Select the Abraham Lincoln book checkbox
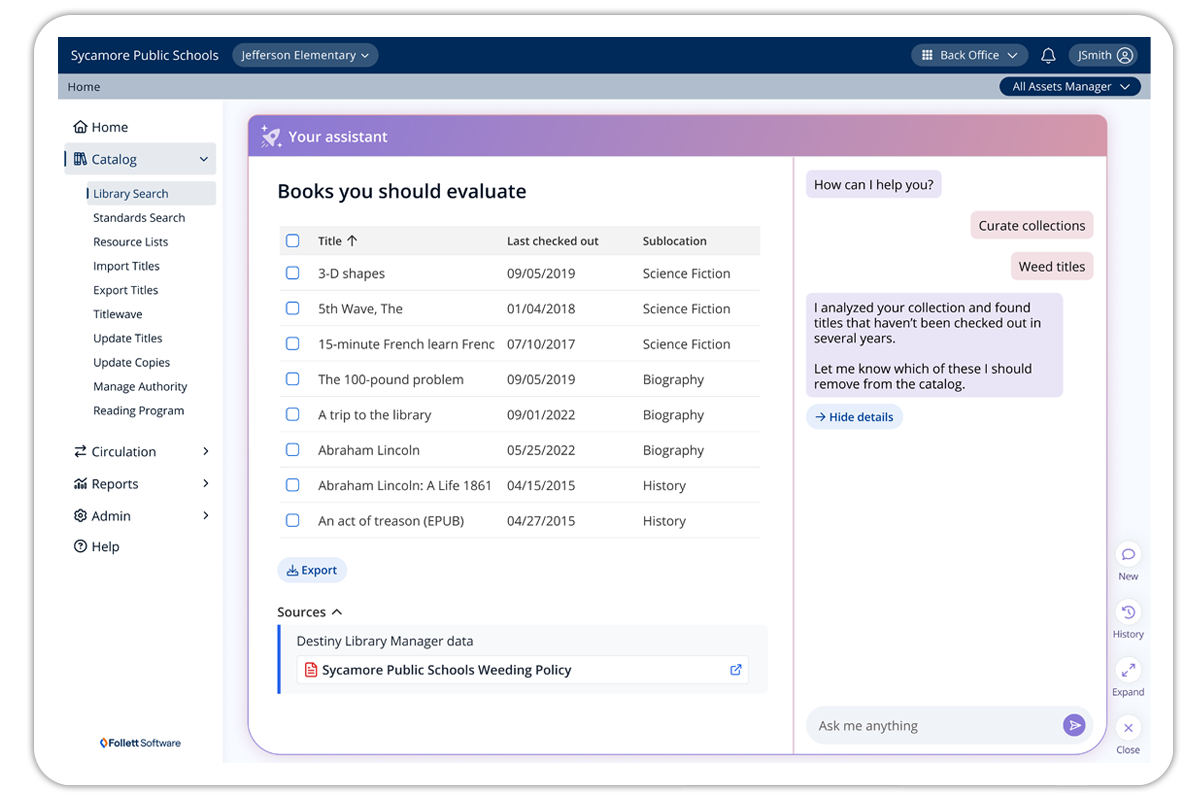The image size is (1200, 800). click(293, 450)
